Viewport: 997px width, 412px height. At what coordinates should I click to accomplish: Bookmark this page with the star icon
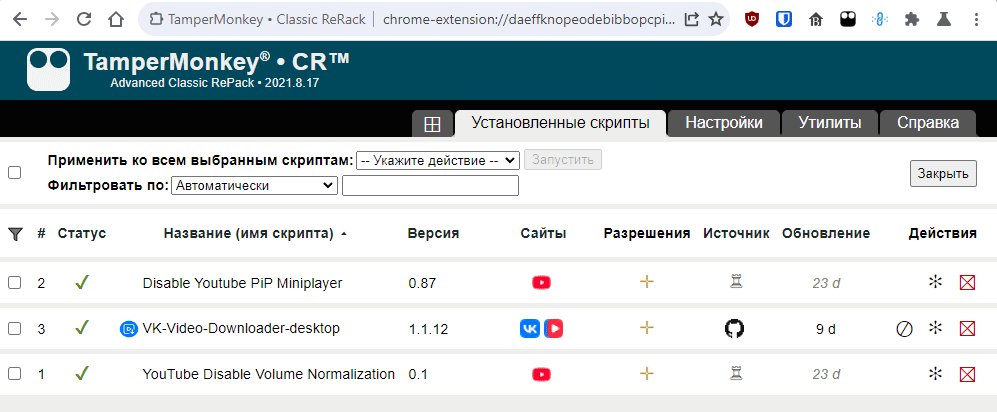click(716, 20)
